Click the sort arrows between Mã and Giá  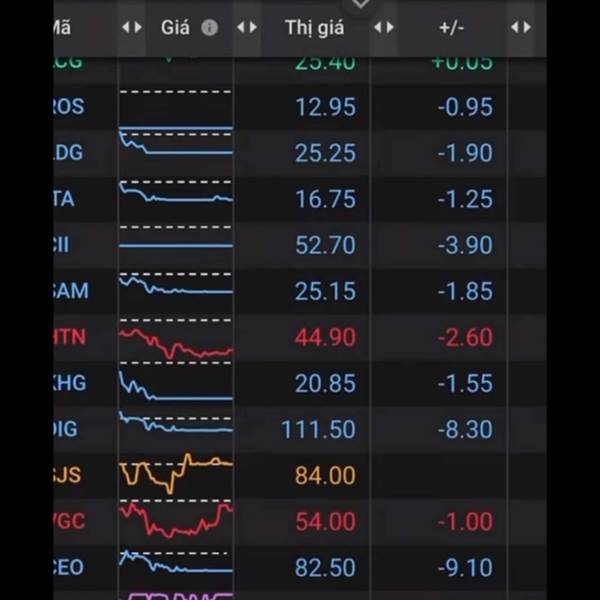tap(132, 28)
